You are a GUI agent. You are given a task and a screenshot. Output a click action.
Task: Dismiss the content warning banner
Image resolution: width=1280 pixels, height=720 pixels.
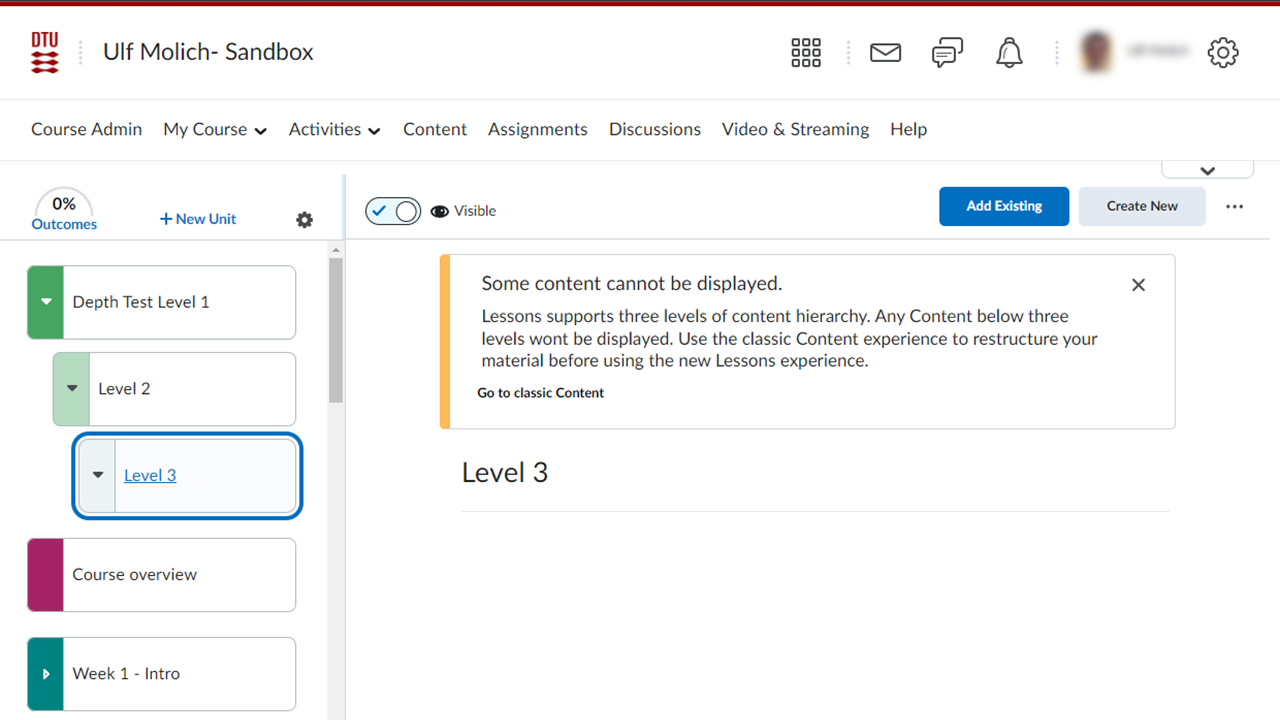(1138, 285)
